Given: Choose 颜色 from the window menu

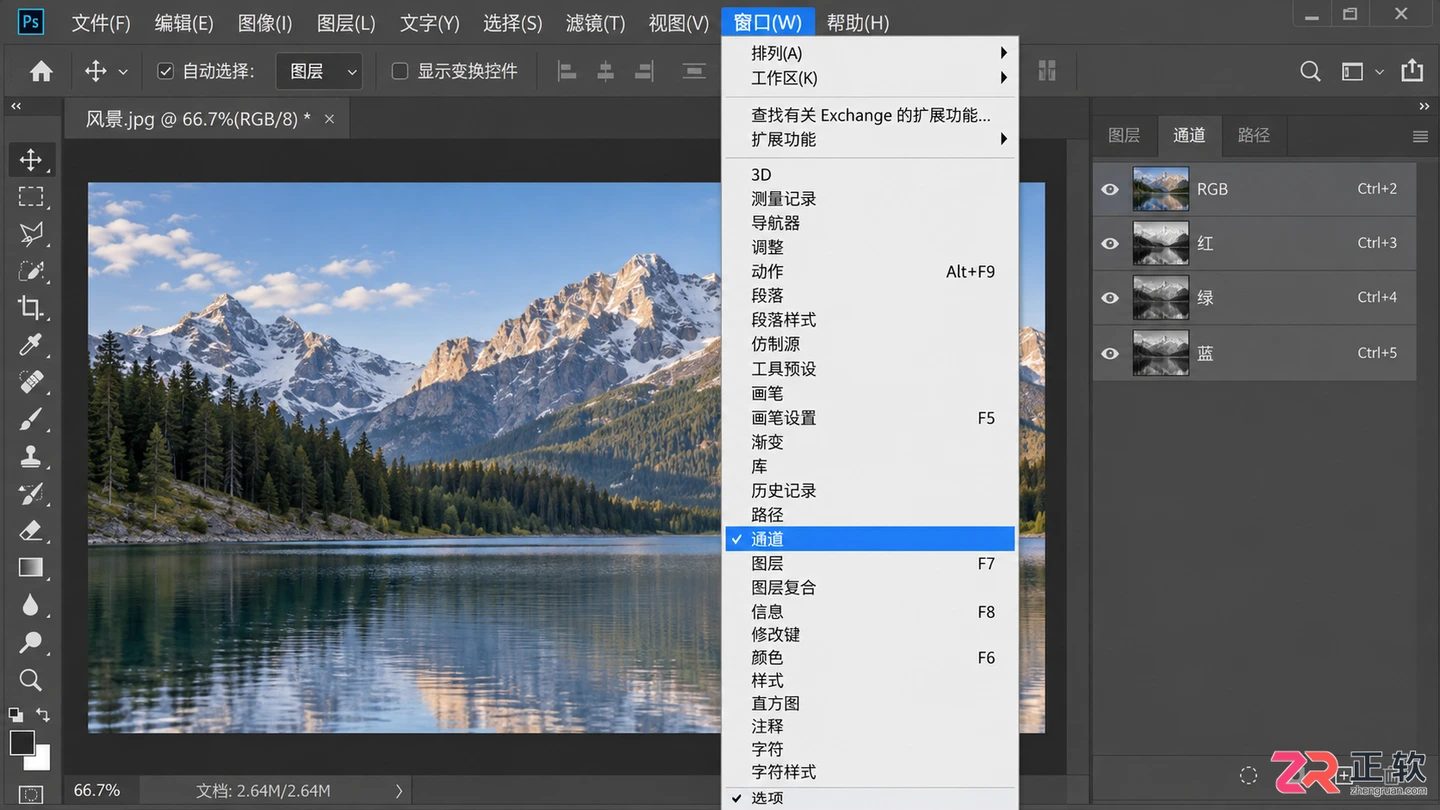Looking at the screenshot, I should click(x=870, y=657).
